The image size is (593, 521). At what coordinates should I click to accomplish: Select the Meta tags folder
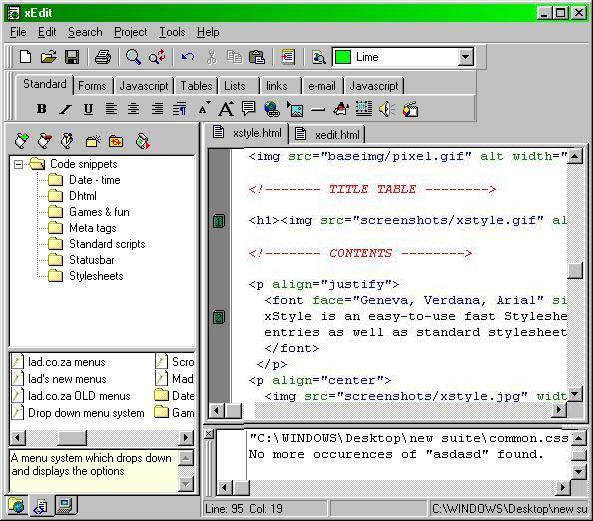(93, 228)
